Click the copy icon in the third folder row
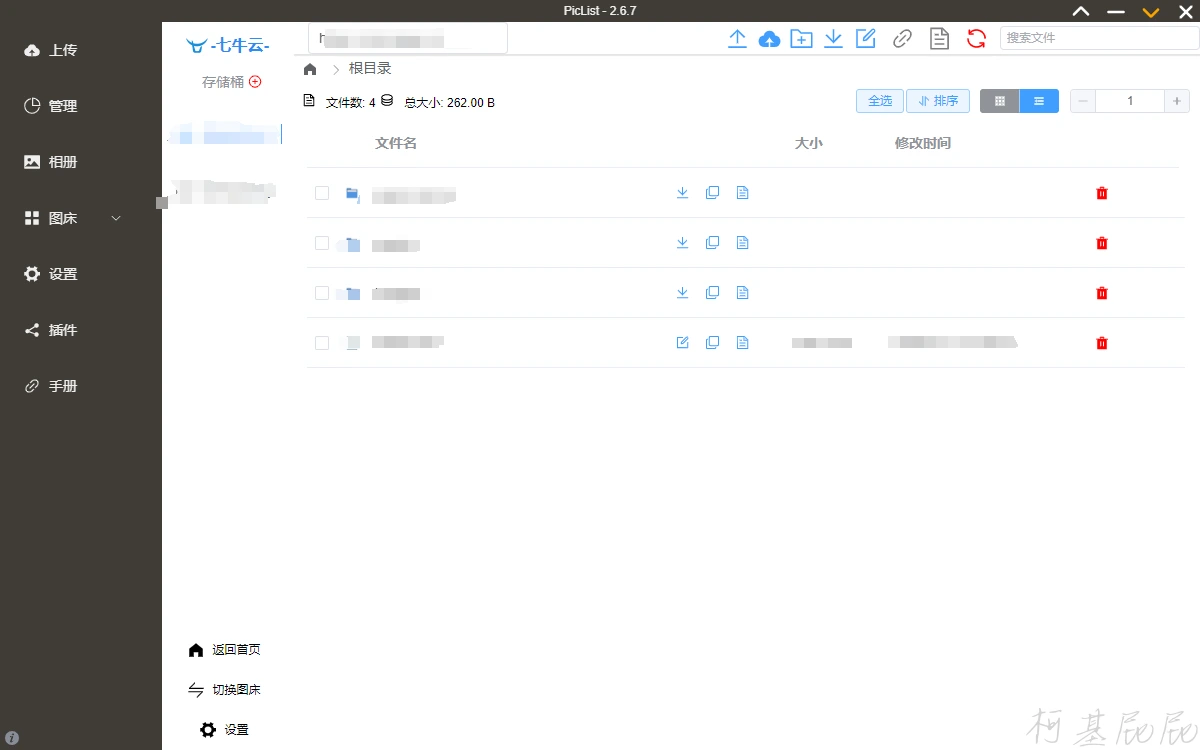The image size is (1200, 750). 712,293
